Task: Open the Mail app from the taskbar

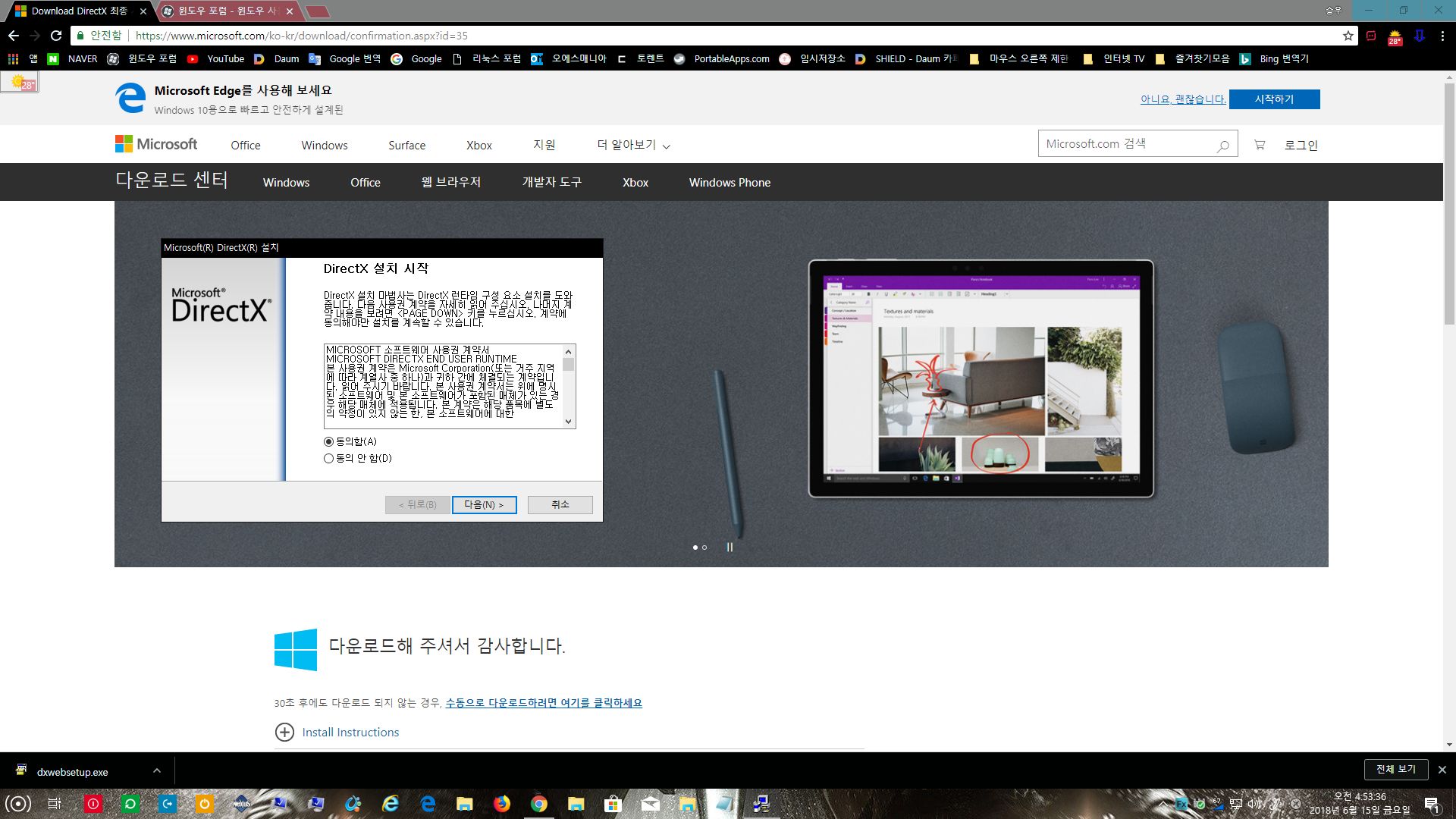Action: [650, 803]
